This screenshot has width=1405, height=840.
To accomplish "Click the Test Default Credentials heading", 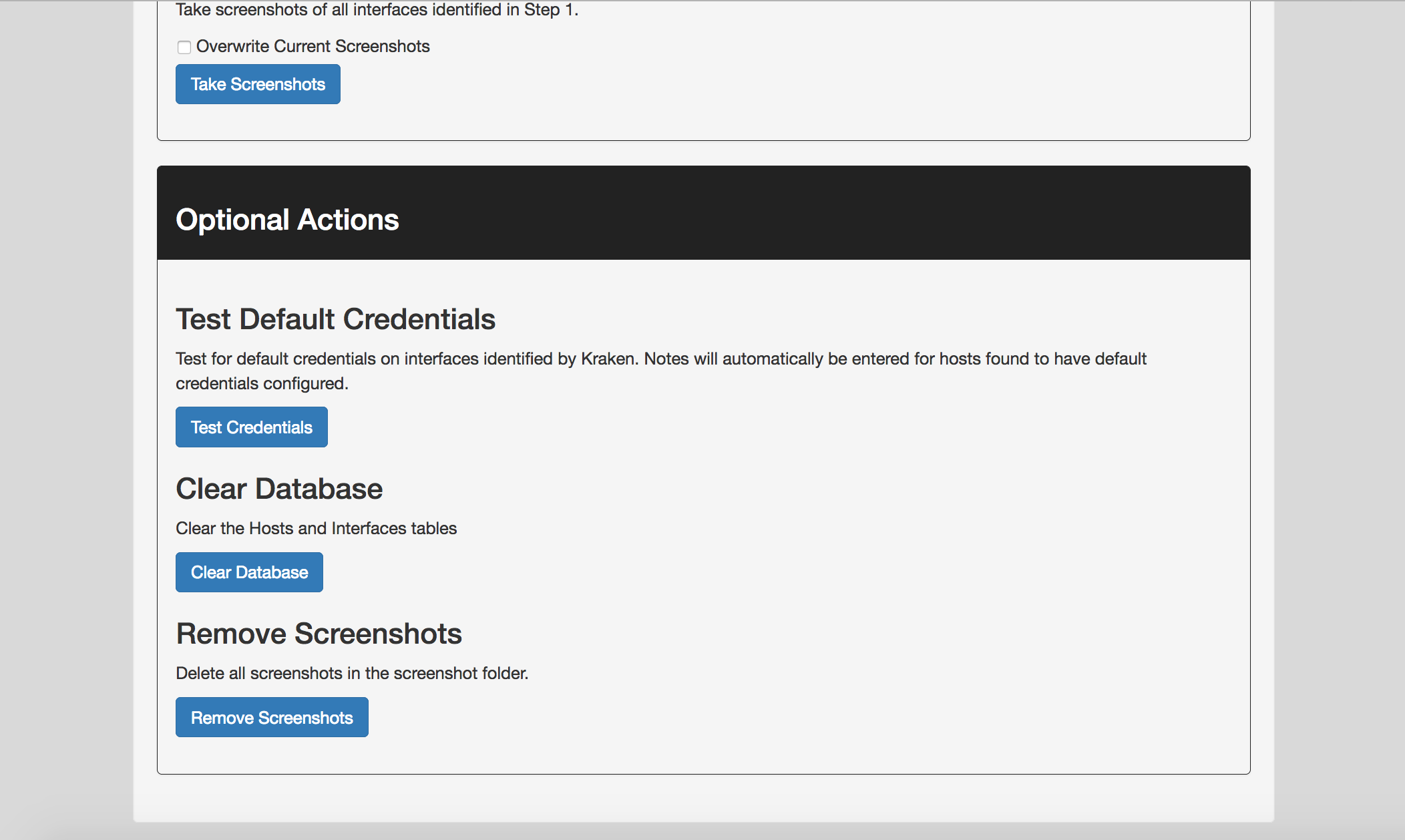I will (x=335, y=319).
